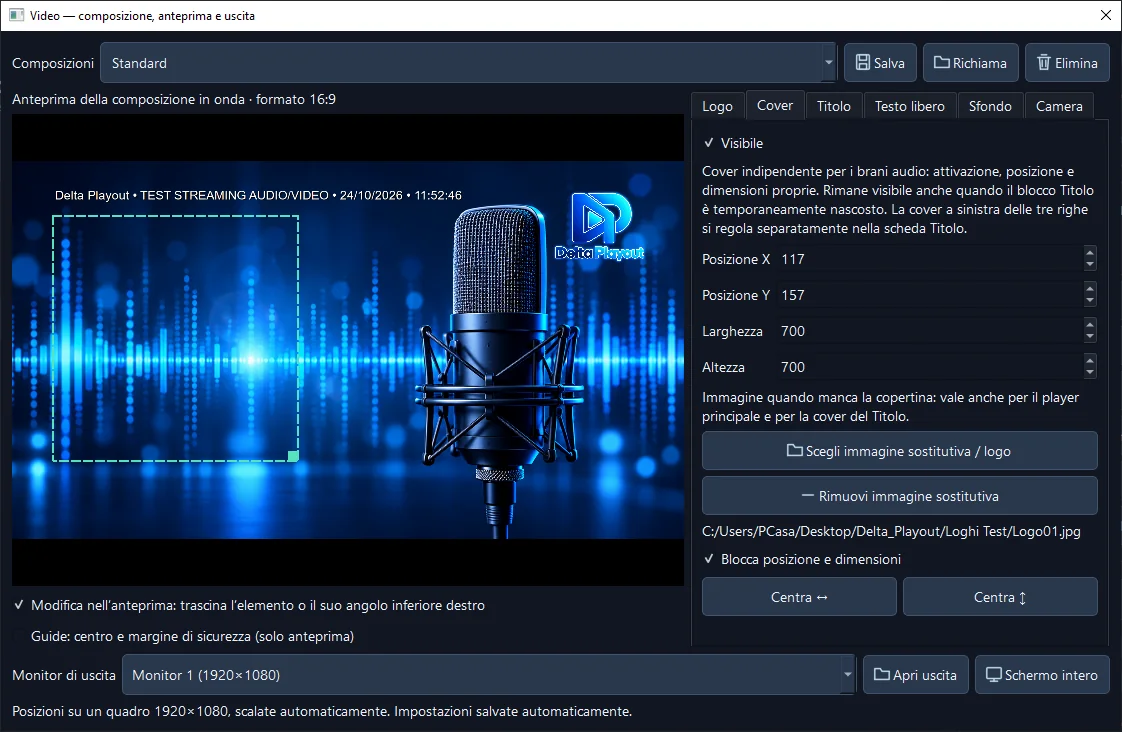The width and height of the screenshot is (1122, 732).
Task: Click the trash icon on Elimina
Action: (1044, 63)
